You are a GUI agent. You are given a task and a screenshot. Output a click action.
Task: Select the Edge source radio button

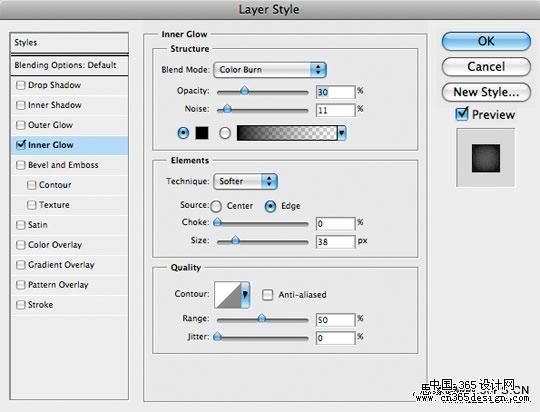click(x=270, y=206)
